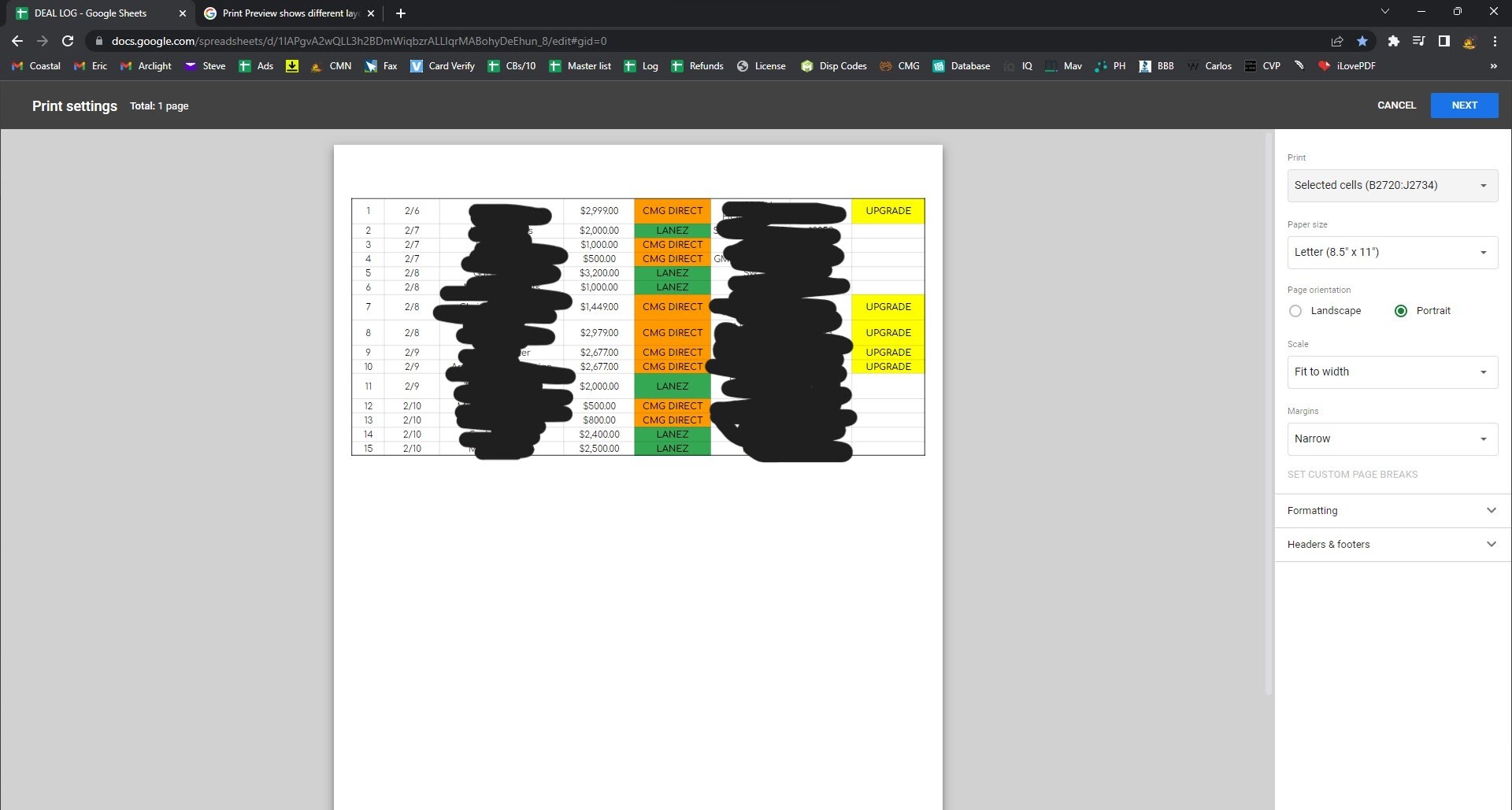1512x810 pixels.
Task: Select the Portrait orientation radio button
Action: (1400, 310)
